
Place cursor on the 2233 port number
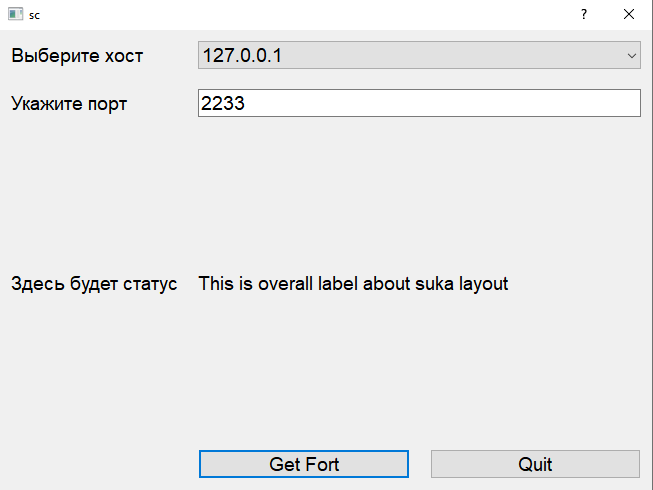[x=223, y=103]
